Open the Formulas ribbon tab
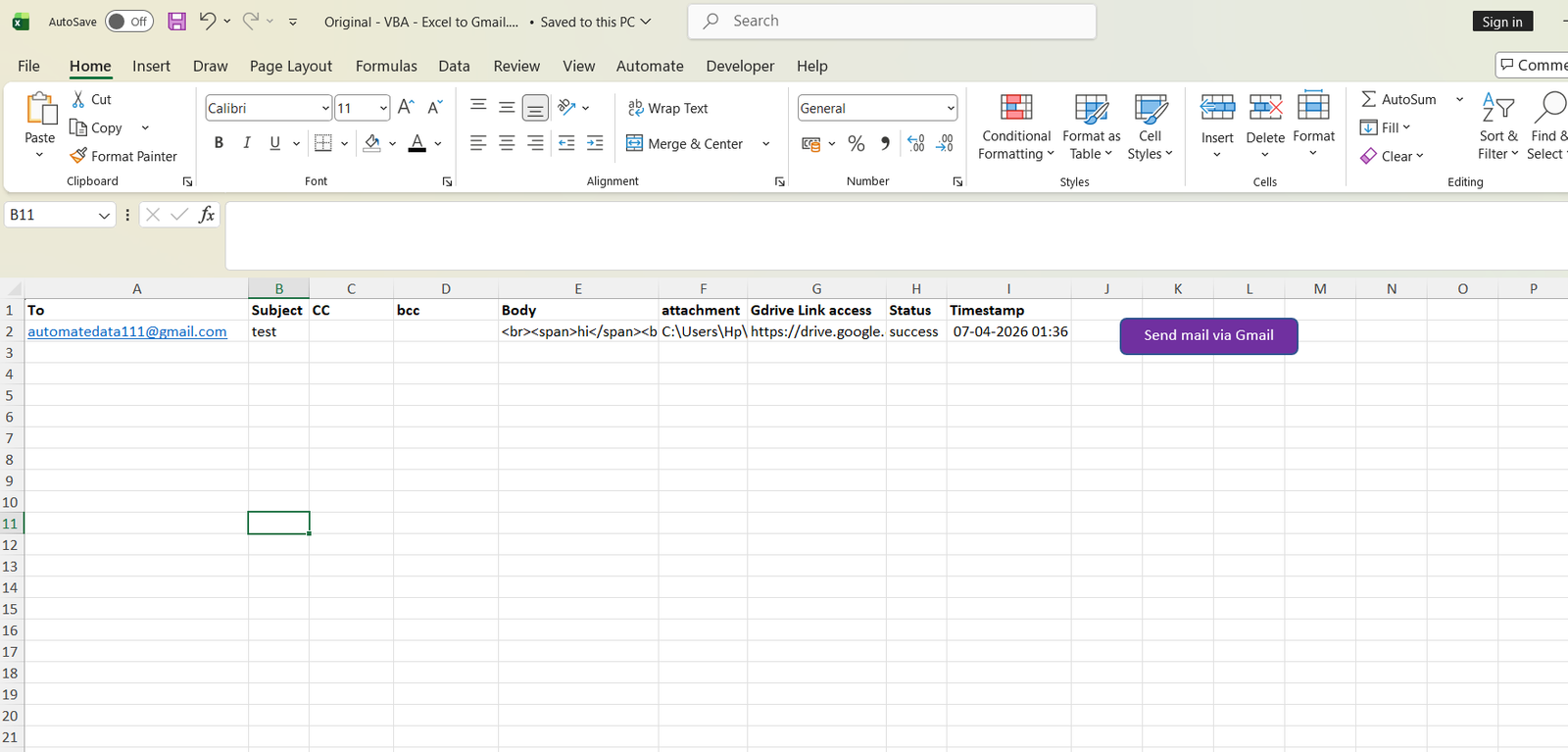The height and width of the screenshot is (752, 1568). click(386, 66)
